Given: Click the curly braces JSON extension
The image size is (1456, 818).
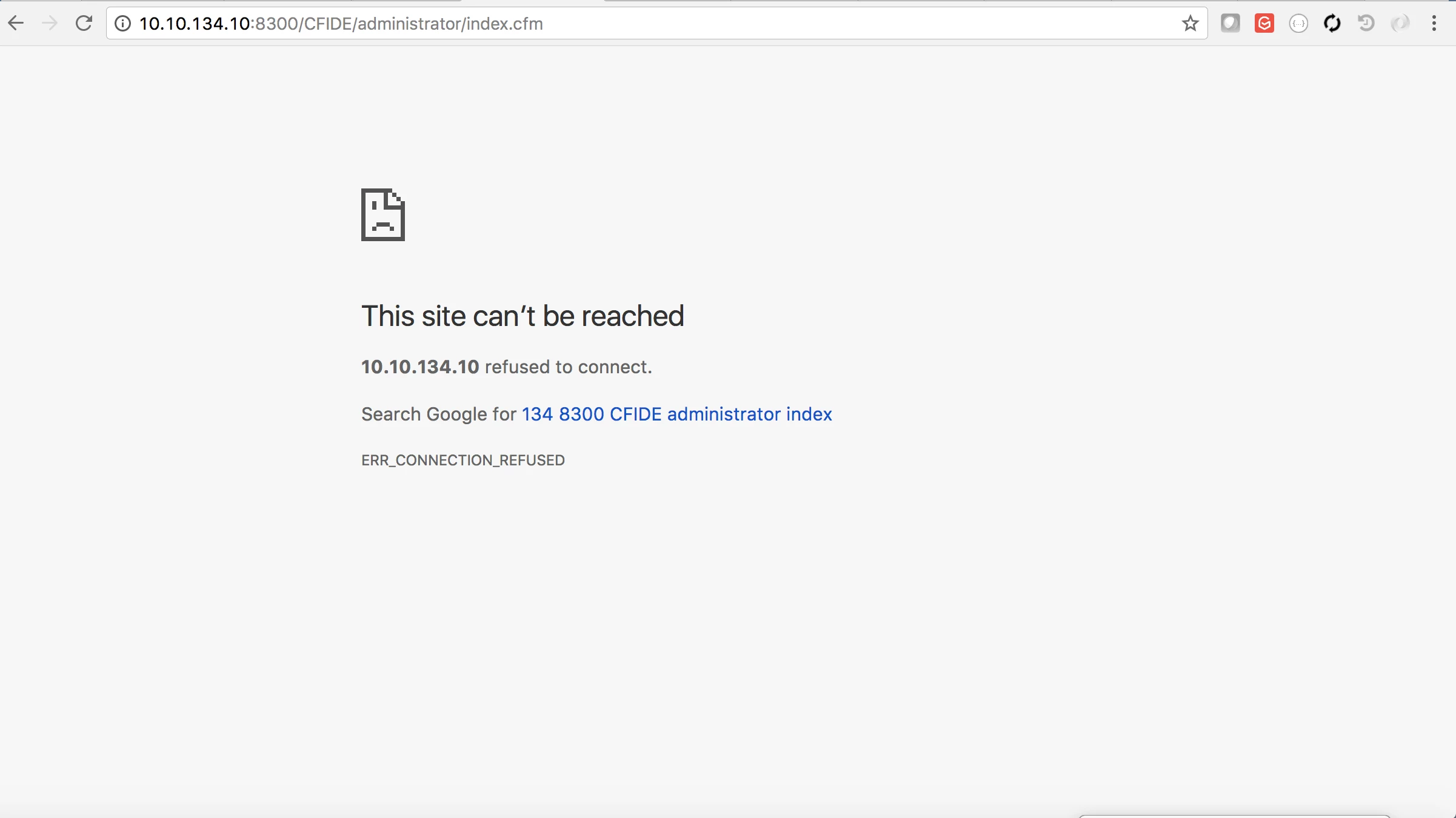Looking at the screenshot, I should click(x=1298, y=24).
